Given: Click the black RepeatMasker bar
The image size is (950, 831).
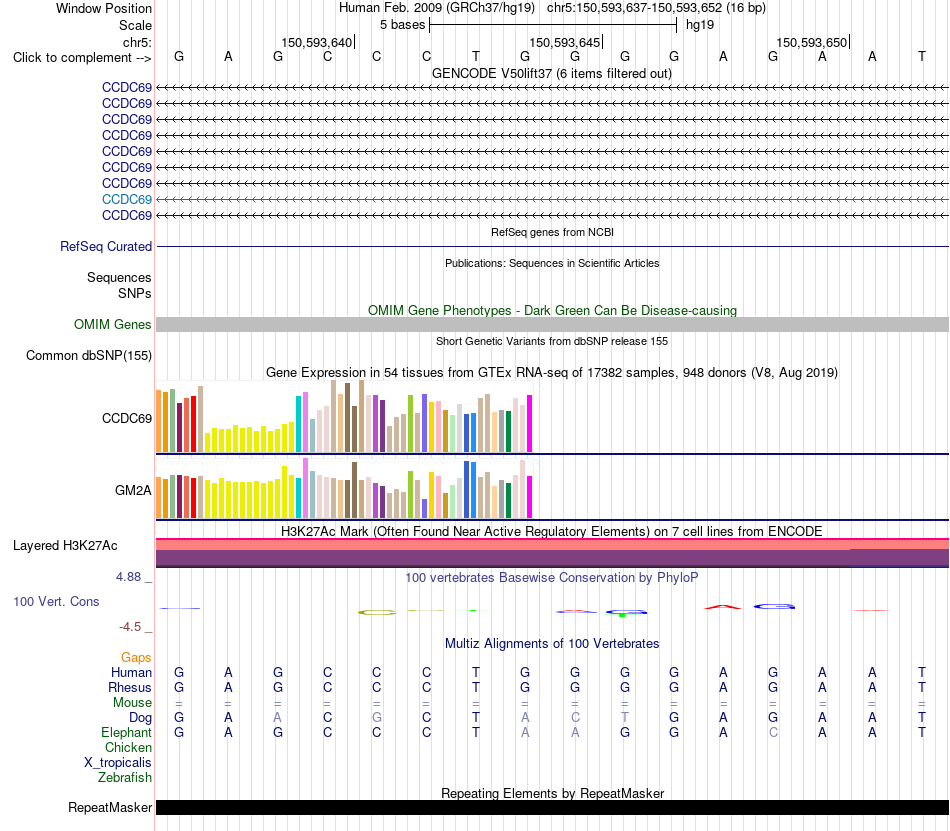Looking at the screenshot, I should pyautogui.click(x=552, y=807).
